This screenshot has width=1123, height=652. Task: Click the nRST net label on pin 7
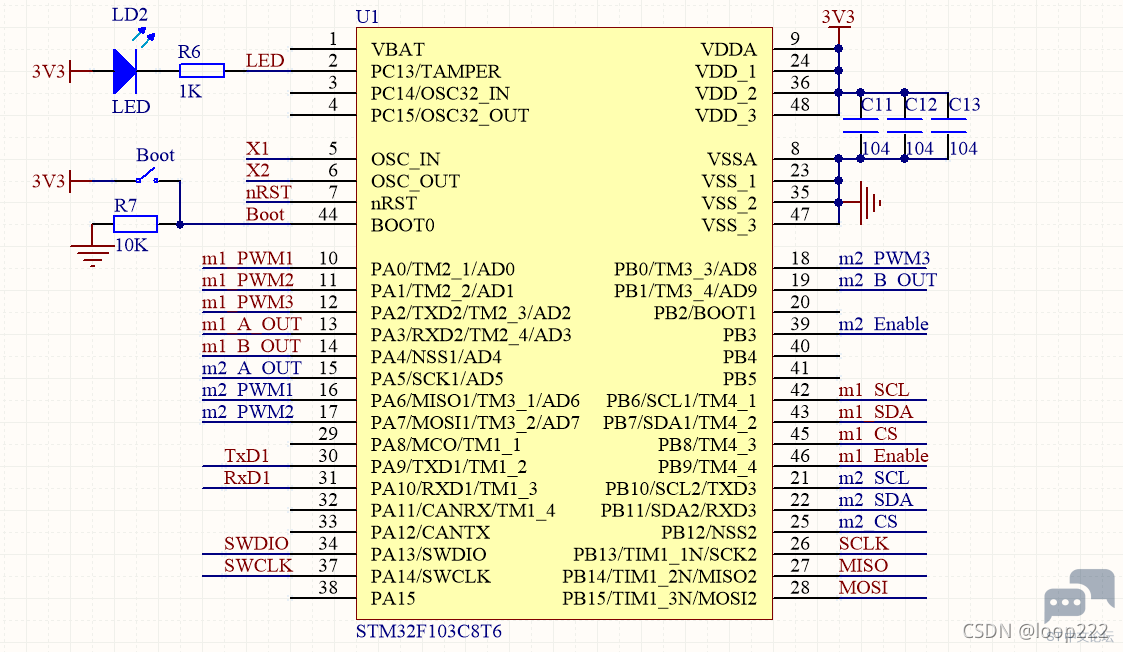click(x=269, y=192)
